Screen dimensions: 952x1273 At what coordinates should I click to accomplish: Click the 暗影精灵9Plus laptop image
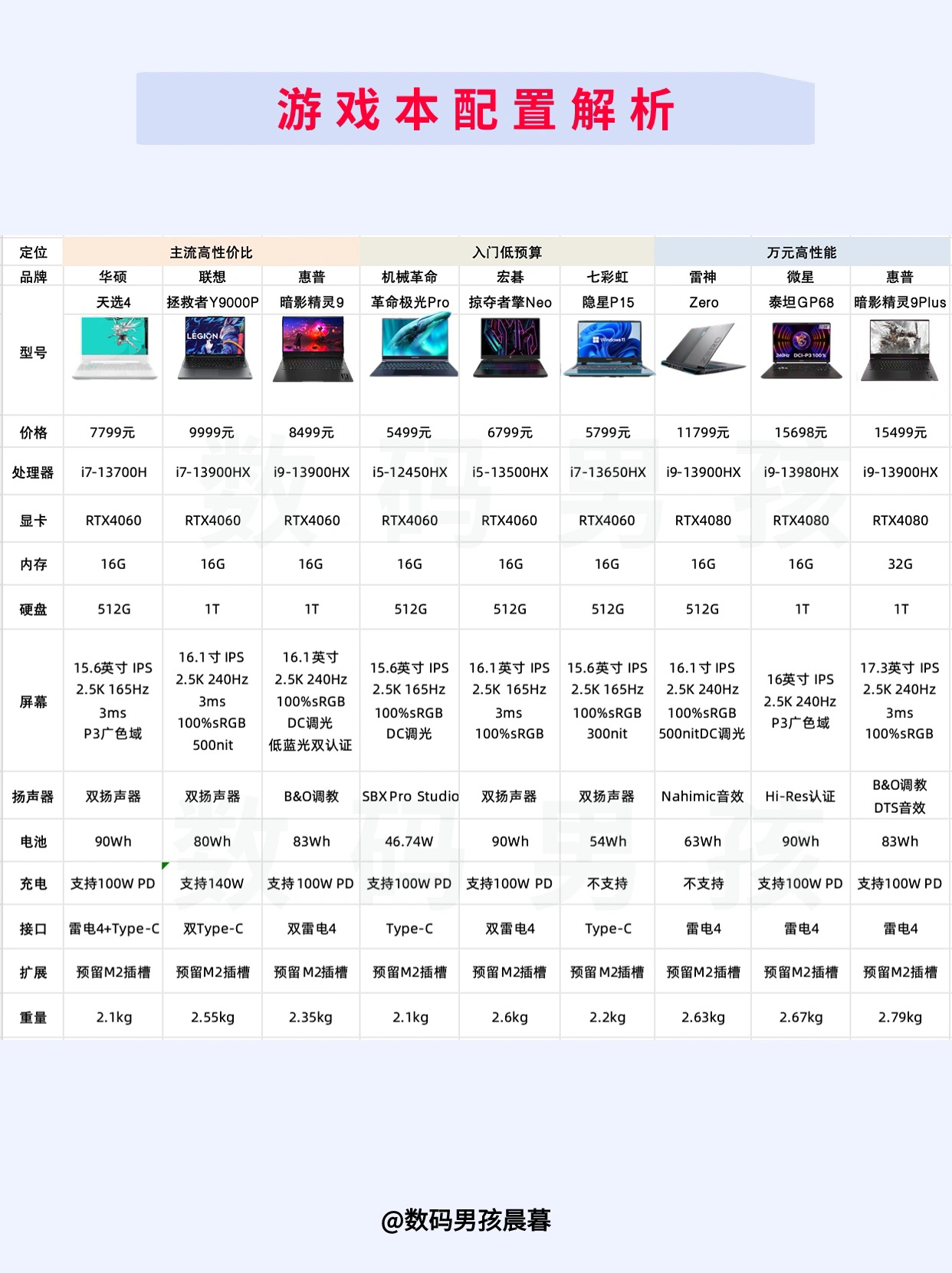pos(900,350)
